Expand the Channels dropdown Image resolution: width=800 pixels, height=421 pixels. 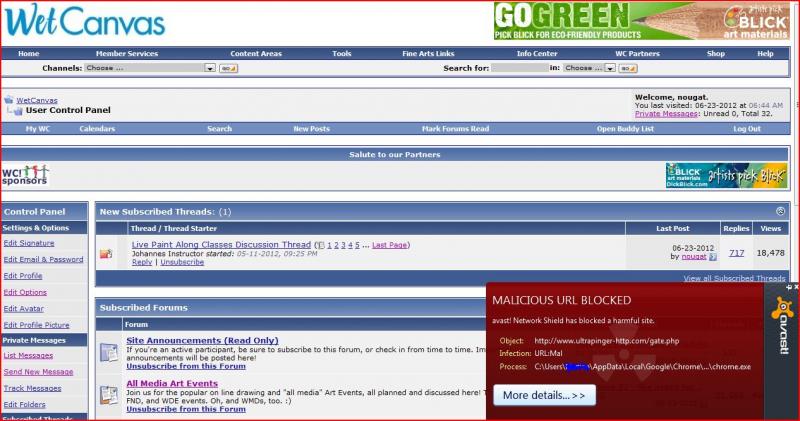coord(150,68)
